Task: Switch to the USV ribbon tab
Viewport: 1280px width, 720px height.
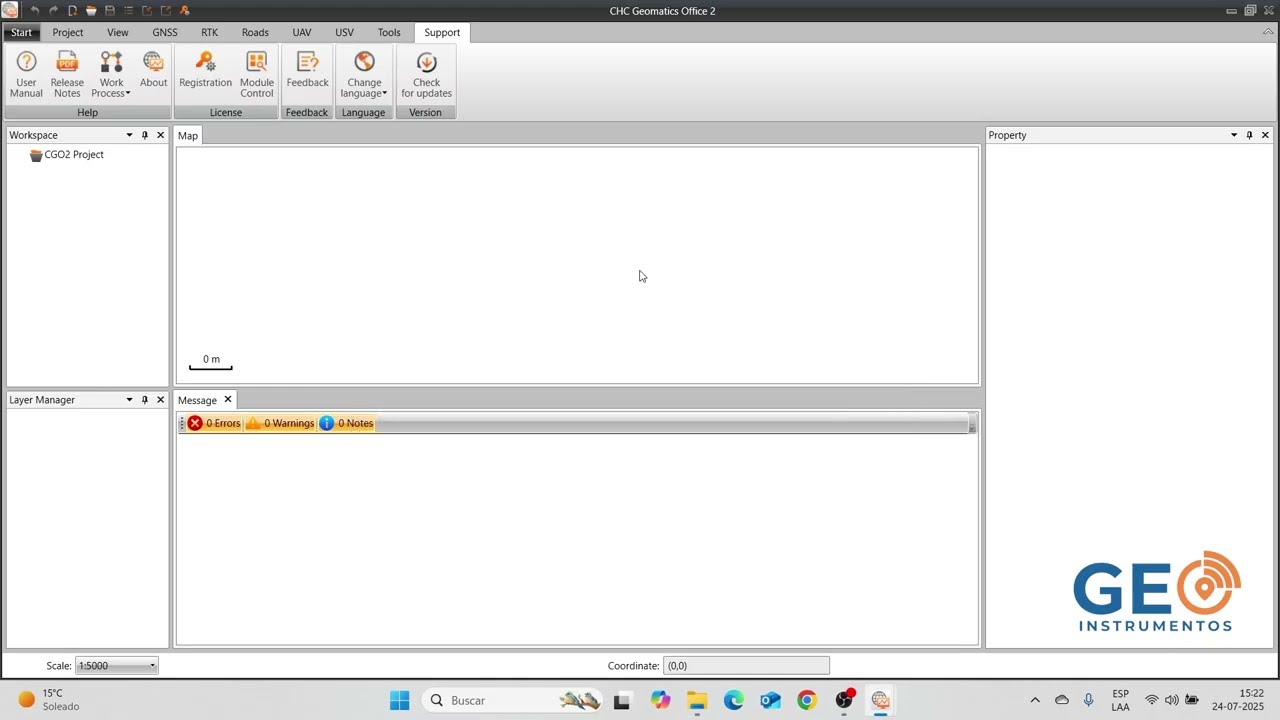Action: [344, 32]
